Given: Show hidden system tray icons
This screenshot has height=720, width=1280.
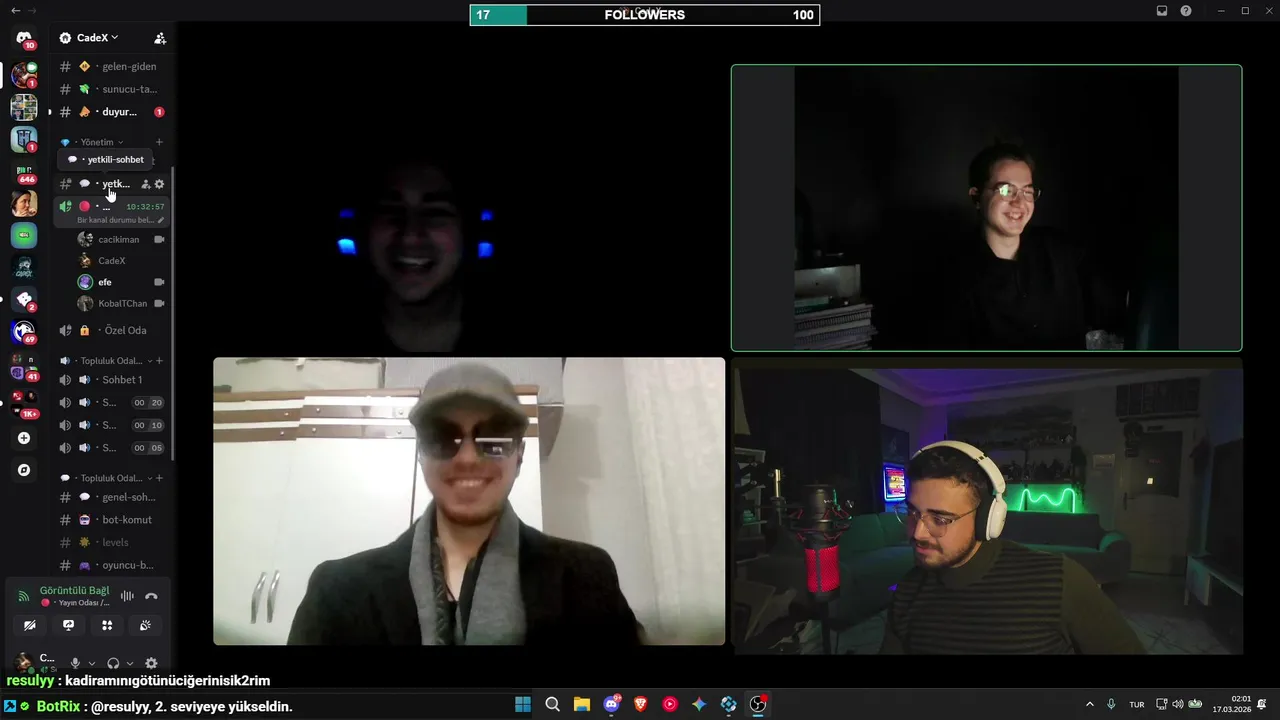Looking at the screenshot, I should (x=1090, y=704).
